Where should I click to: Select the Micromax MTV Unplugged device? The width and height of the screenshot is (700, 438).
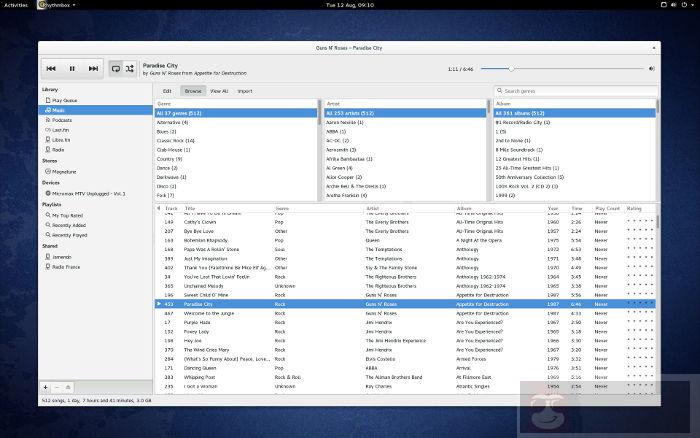click(95, 193)
